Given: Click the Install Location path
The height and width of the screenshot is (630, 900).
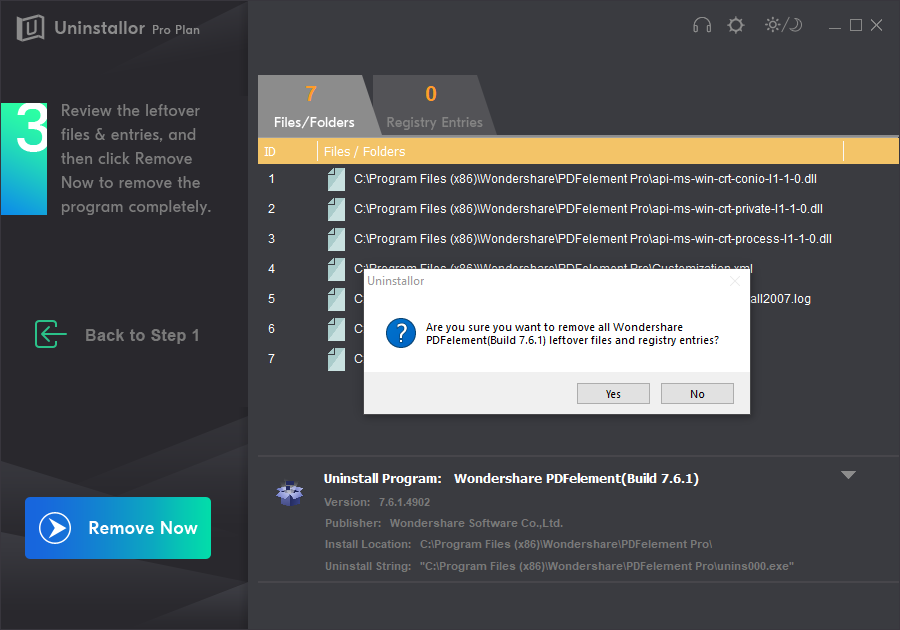Looking at the screenshot, I should [x=566, y=544].
